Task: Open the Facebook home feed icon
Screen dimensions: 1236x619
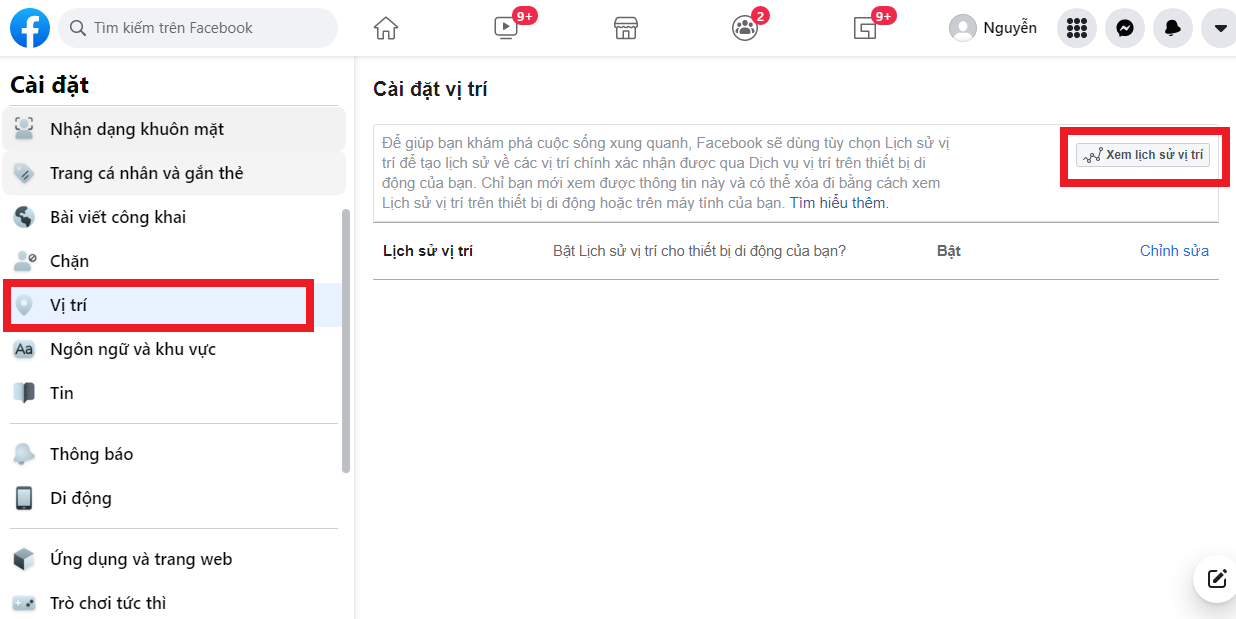Action: click(386, 28)
